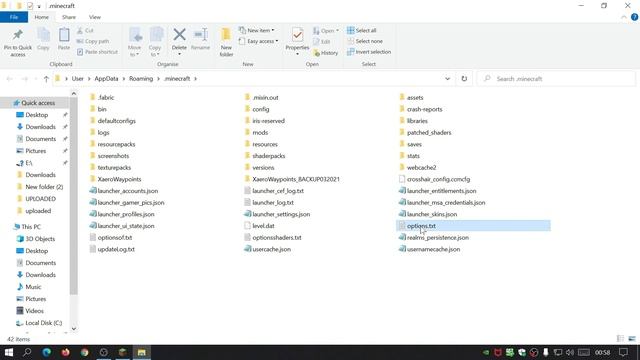This screenshot has height=360, width=640.
Task: Open the Move to dropdown
Action: tap(134, 51)
